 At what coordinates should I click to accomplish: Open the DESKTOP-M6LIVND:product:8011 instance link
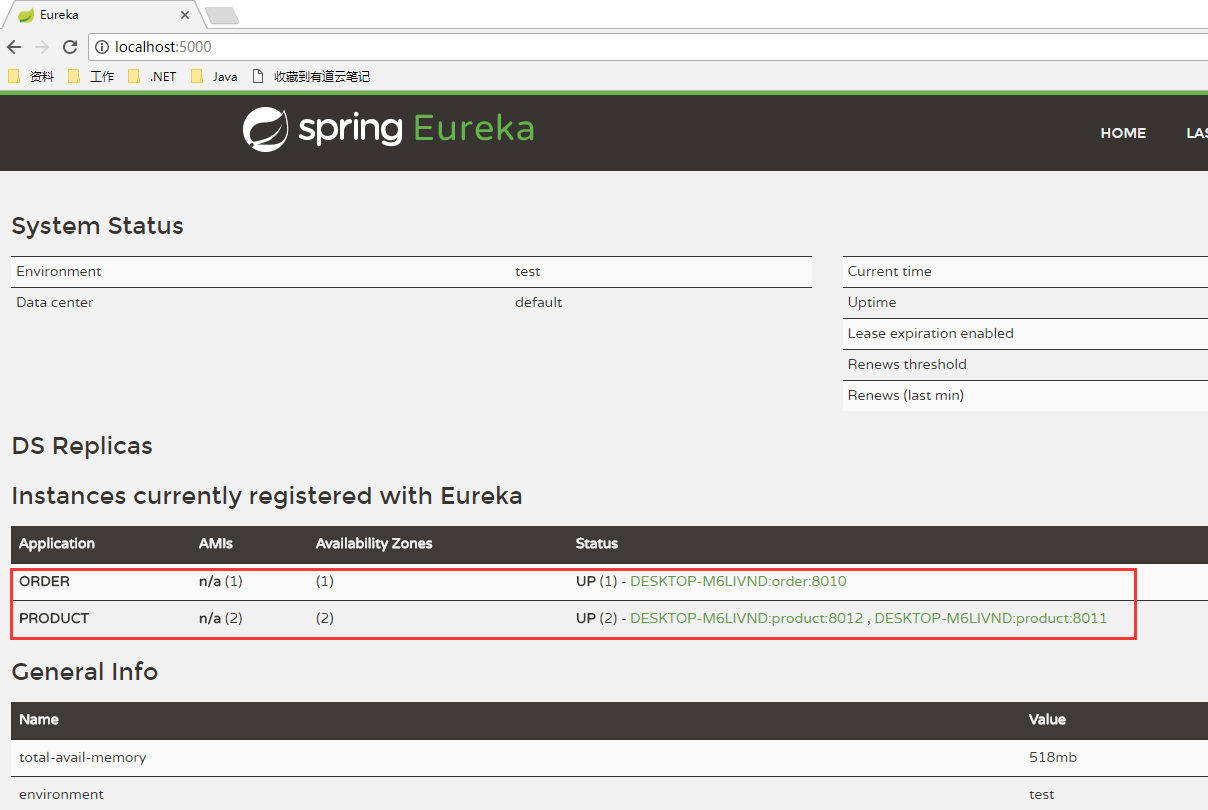(x=991, y=618)
